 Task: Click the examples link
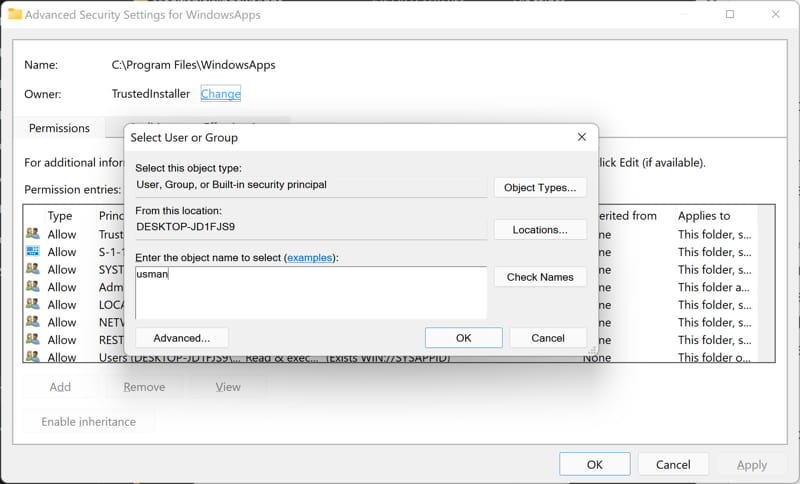click(310, 258)
